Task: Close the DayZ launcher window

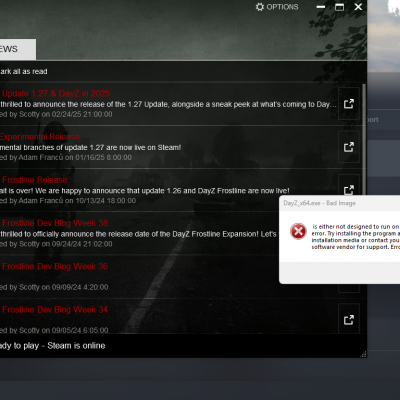Action: (358, 7)
